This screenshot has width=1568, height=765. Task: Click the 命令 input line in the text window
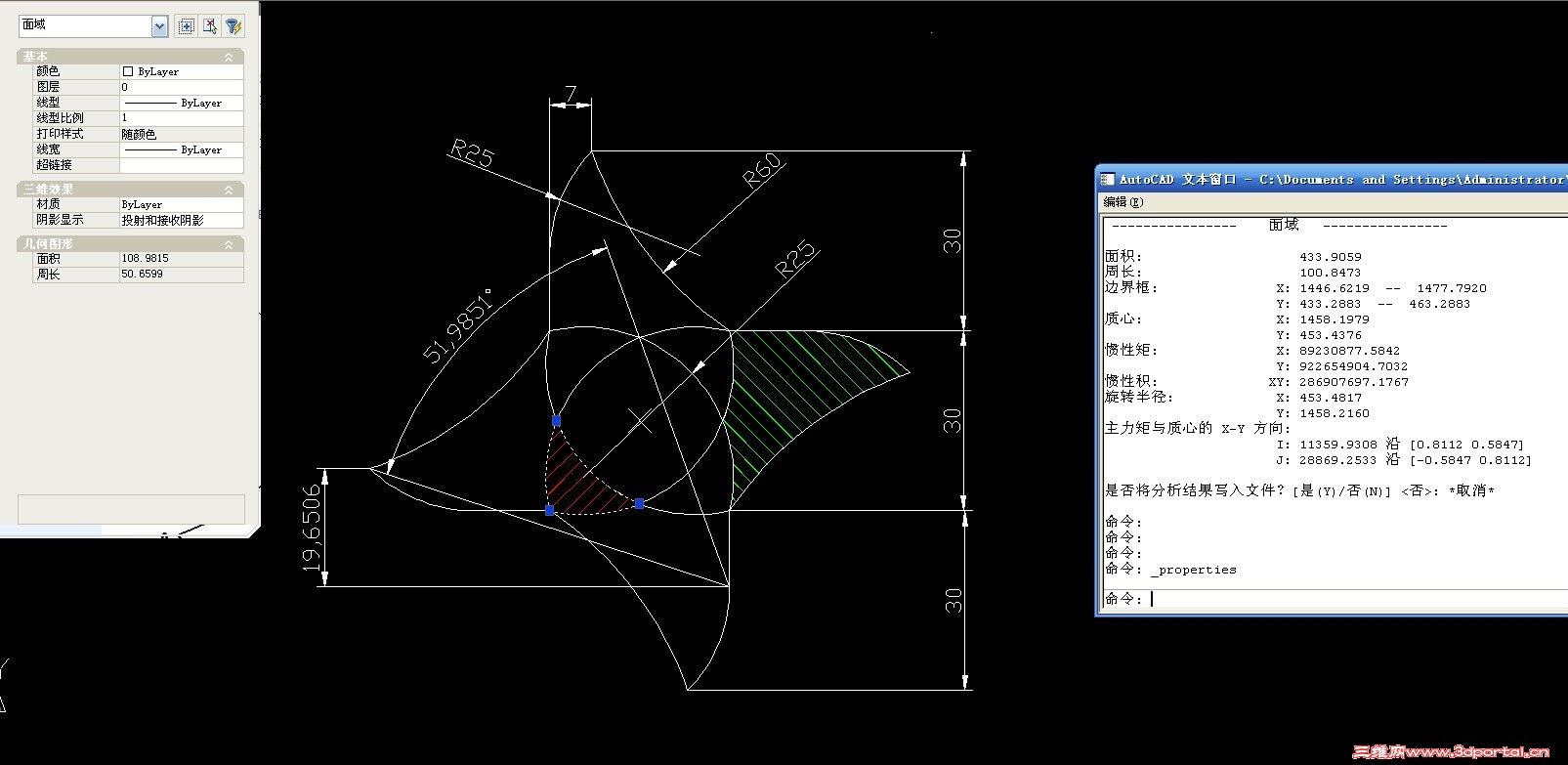[x=1334, y=599]
